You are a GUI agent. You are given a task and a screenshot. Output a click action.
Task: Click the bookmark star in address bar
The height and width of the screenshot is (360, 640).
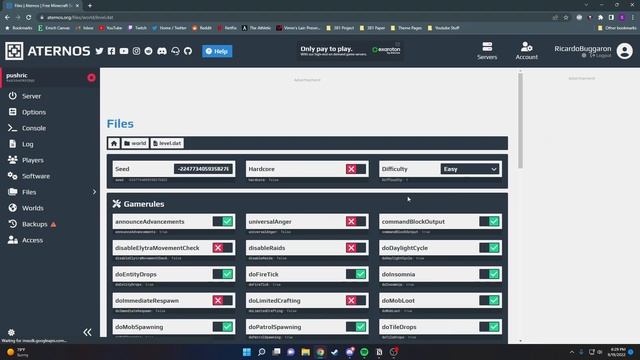click(x=566, y=18)
